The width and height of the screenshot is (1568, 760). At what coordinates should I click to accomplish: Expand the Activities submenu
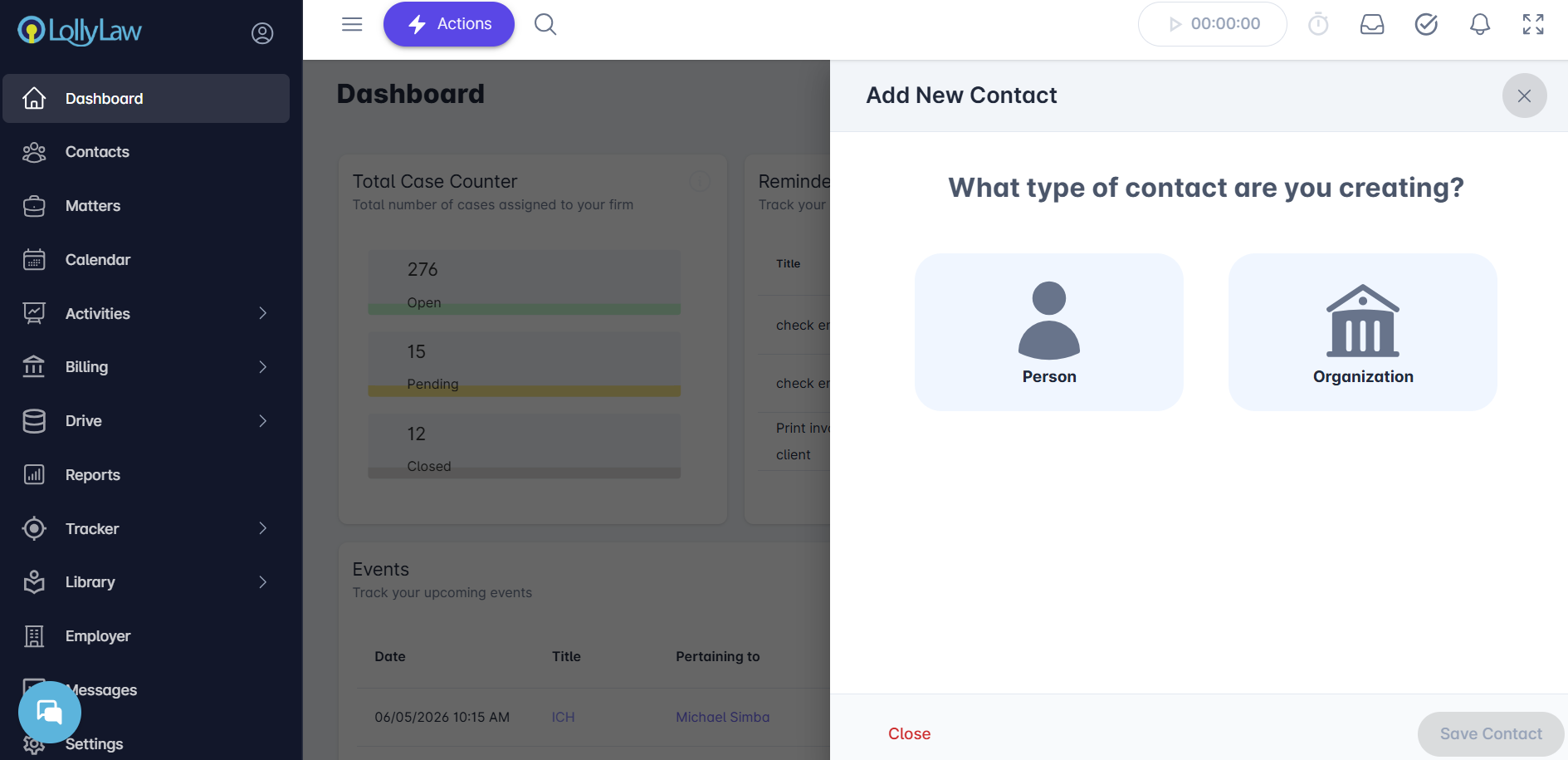pos(262,313)
